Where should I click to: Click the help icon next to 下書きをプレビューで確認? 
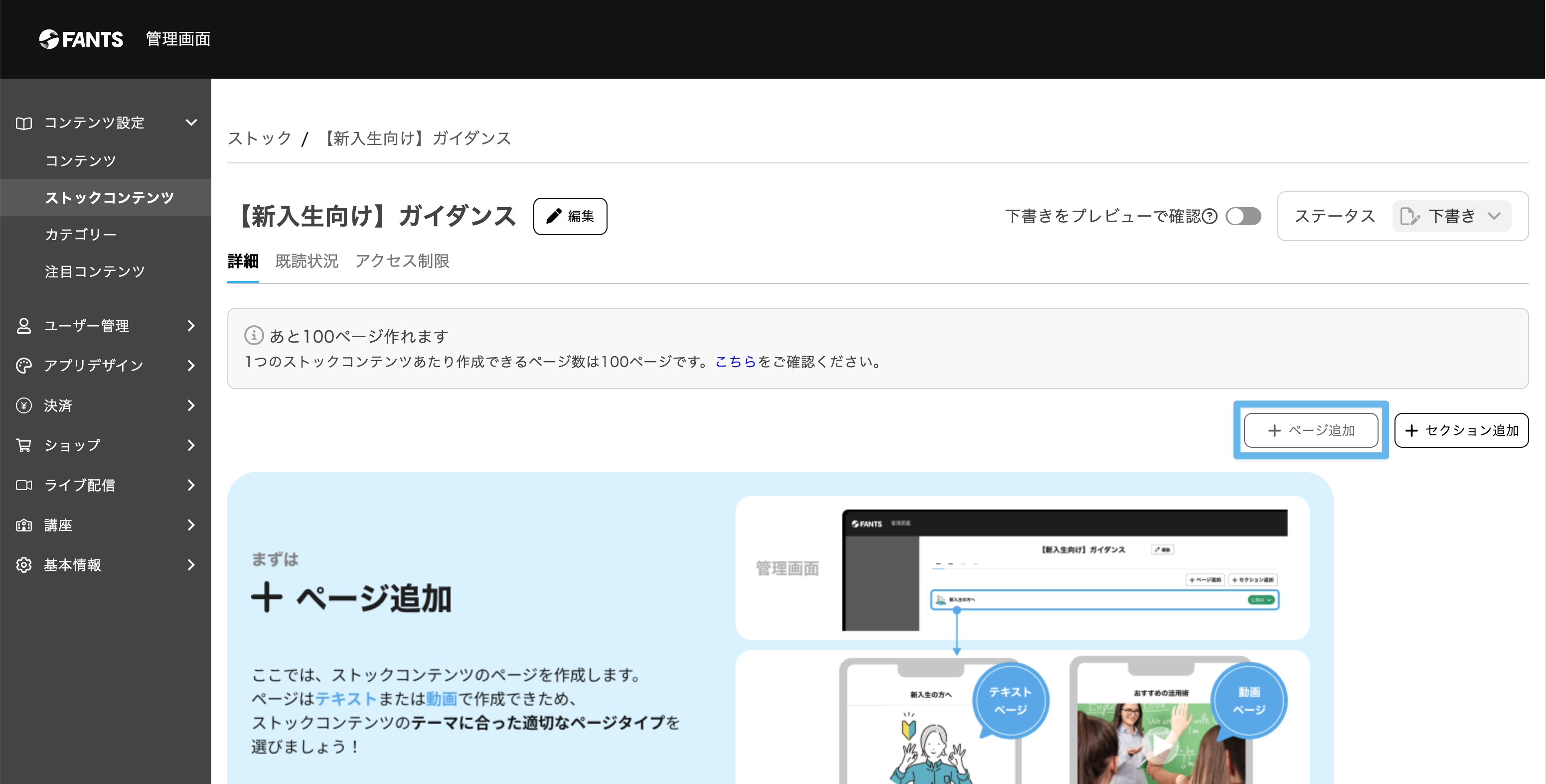point(1211,216)
